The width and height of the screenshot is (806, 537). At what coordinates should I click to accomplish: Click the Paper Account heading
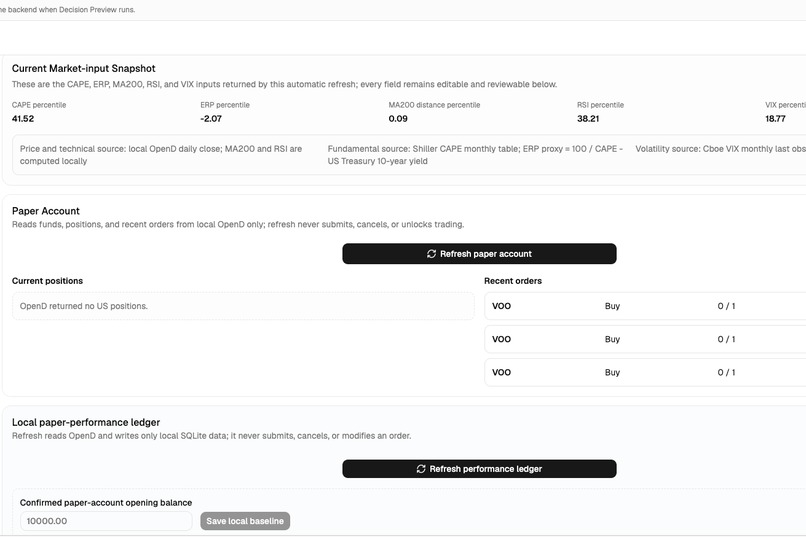46,211
